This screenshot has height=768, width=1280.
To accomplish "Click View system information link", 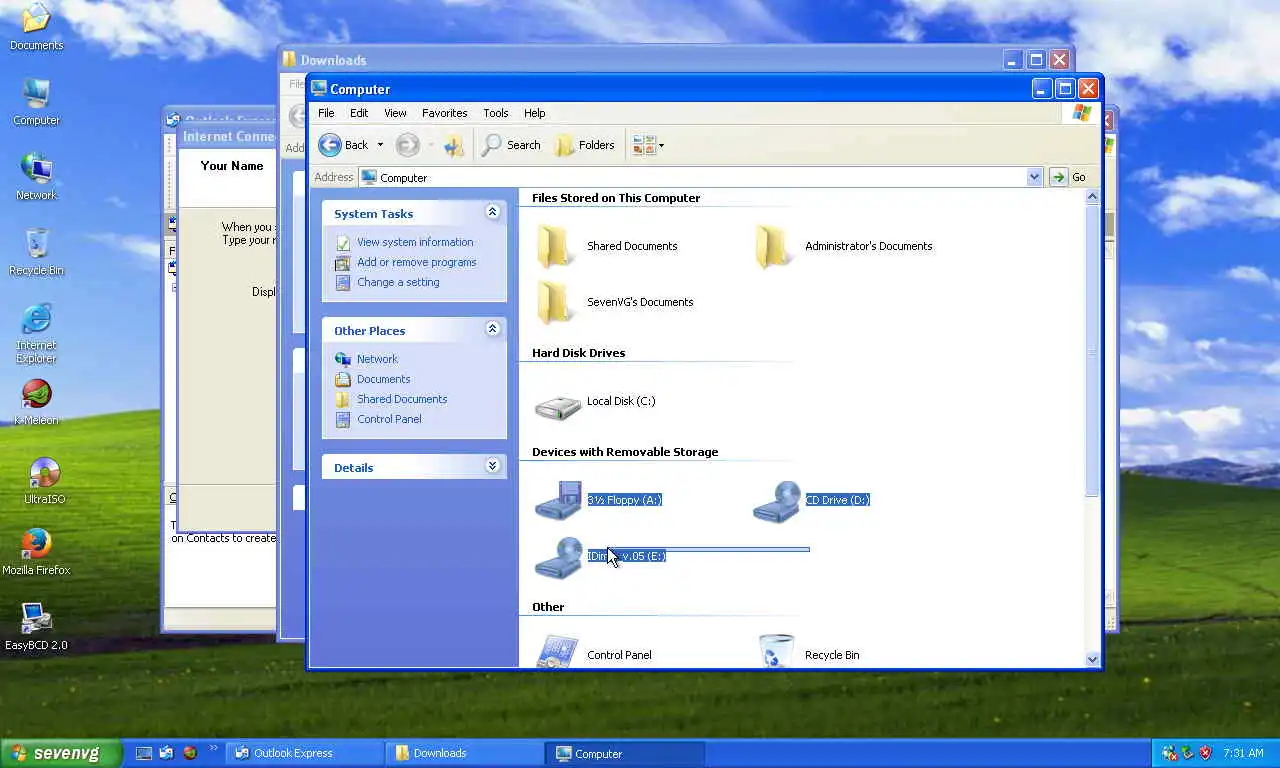I will (x=415, y=242).
